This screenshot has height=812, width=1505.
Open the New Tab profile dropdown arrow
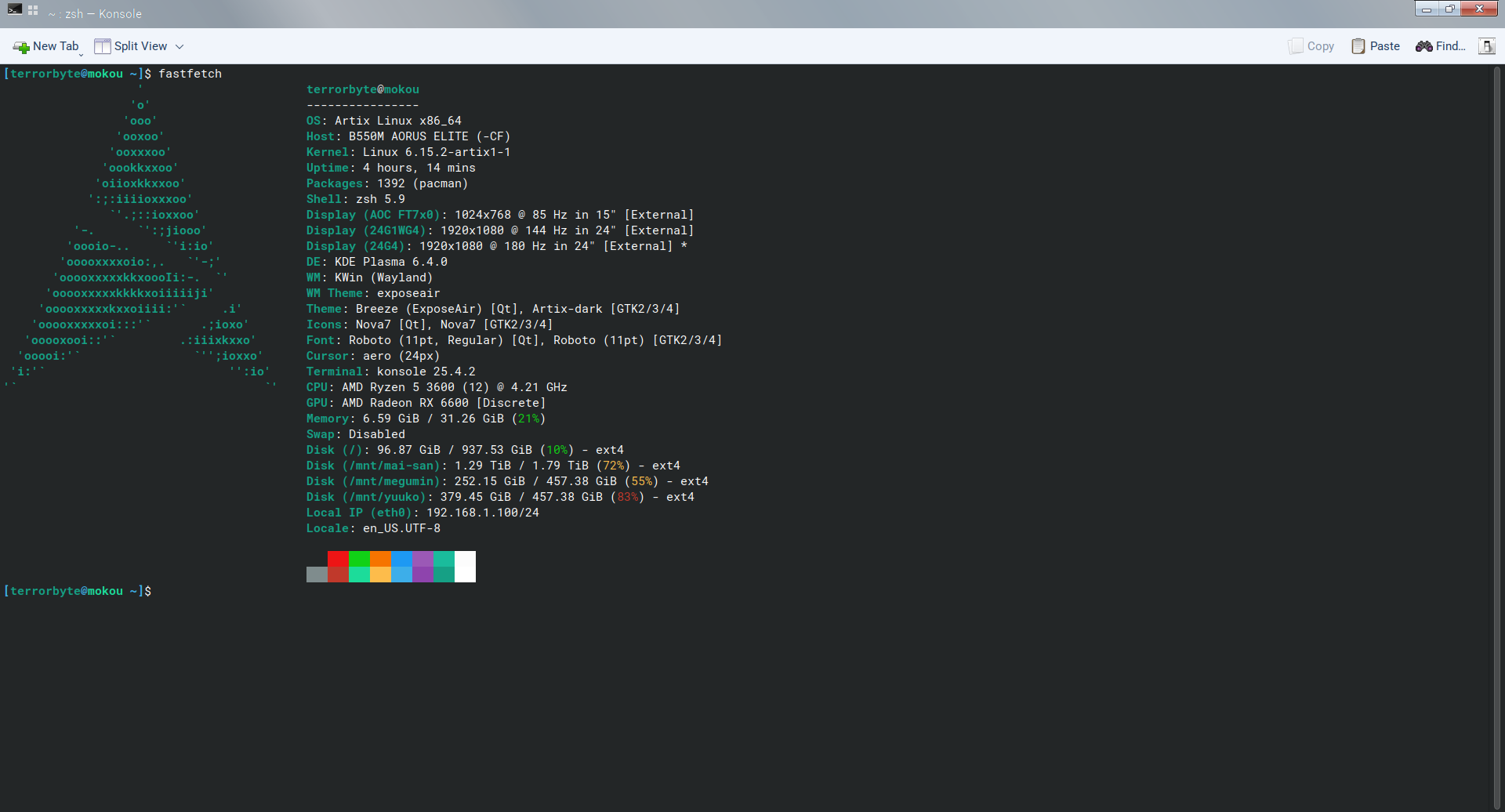(x=81, y=54)
